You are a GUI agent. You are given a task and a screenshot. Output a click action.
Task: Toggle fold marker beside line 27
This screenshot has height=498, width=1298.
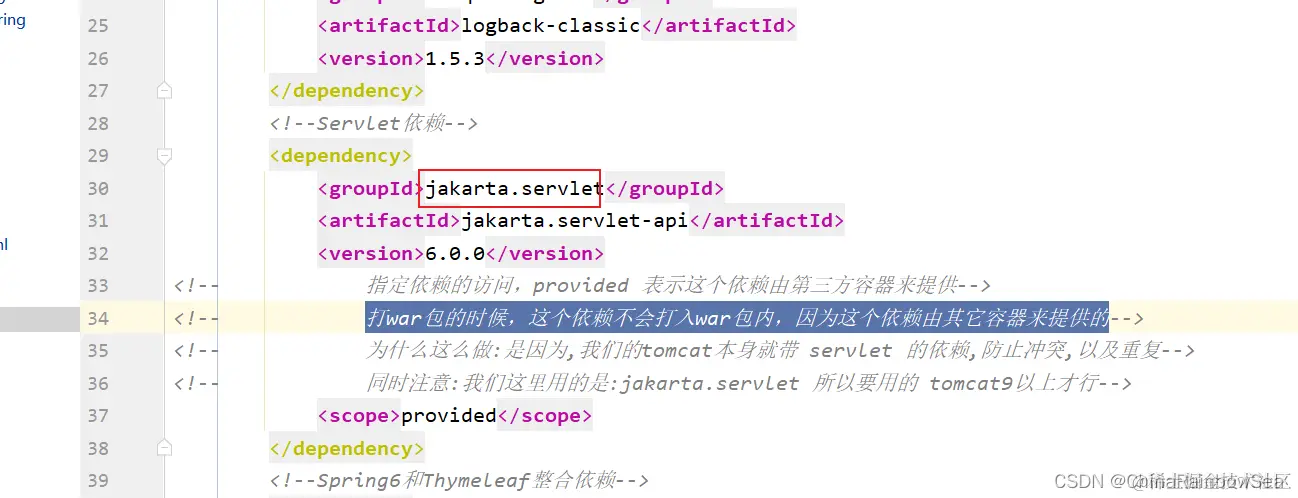click(x=165, y=91)
